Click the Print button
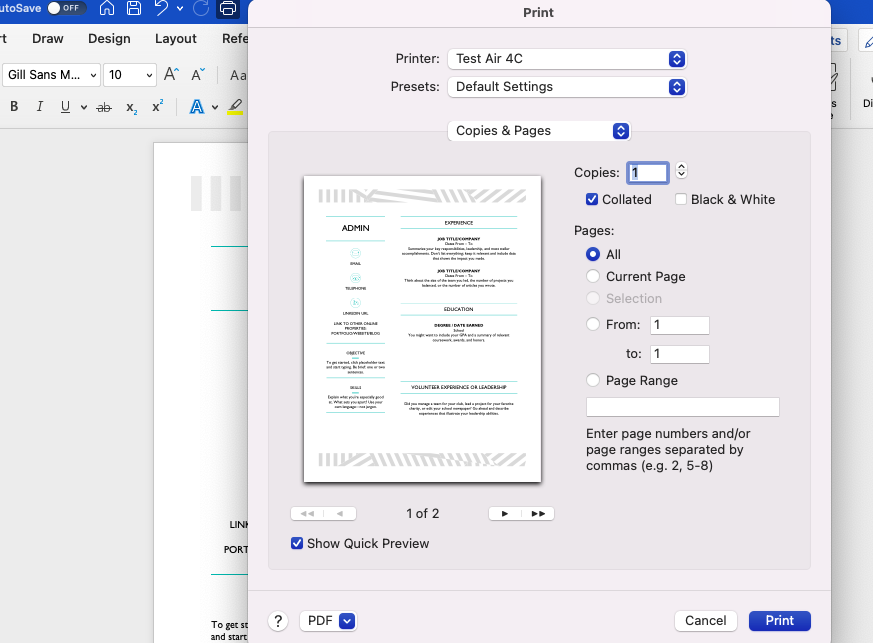The height and width of the screenshot is (643, 873). click(x=779, y=620)
